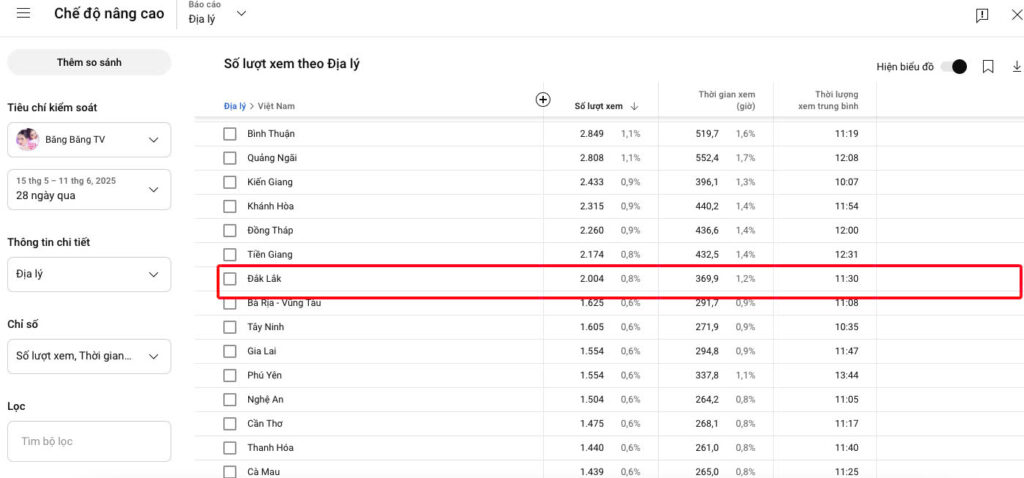Click the download icon beside the bookmark
Viewport: 1024px width, 478px height.
pos(1017,67)
